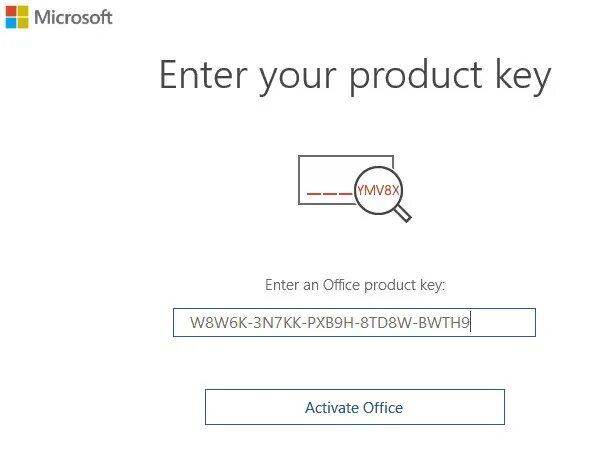Click the W8W6K segment in key field

pos(212,323)
